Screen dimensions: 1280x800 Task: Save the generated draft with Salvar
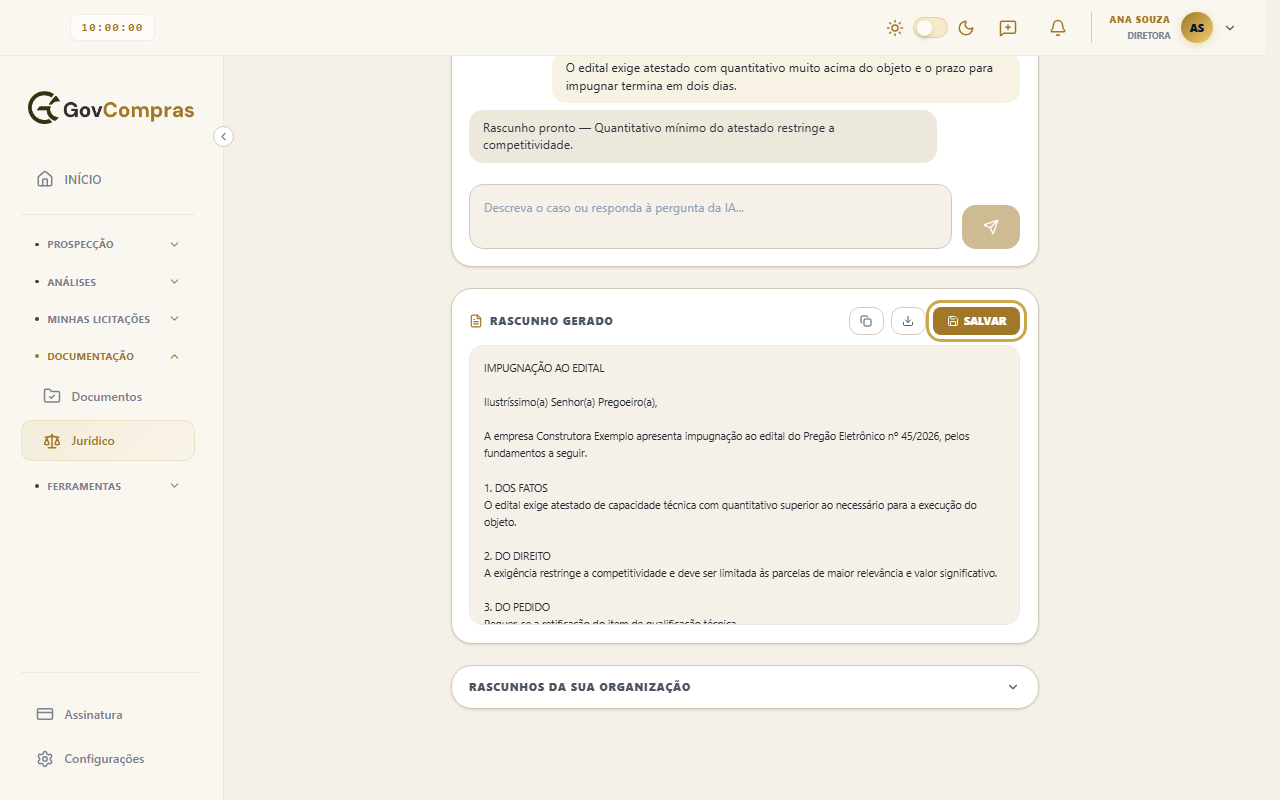[976, 321]
